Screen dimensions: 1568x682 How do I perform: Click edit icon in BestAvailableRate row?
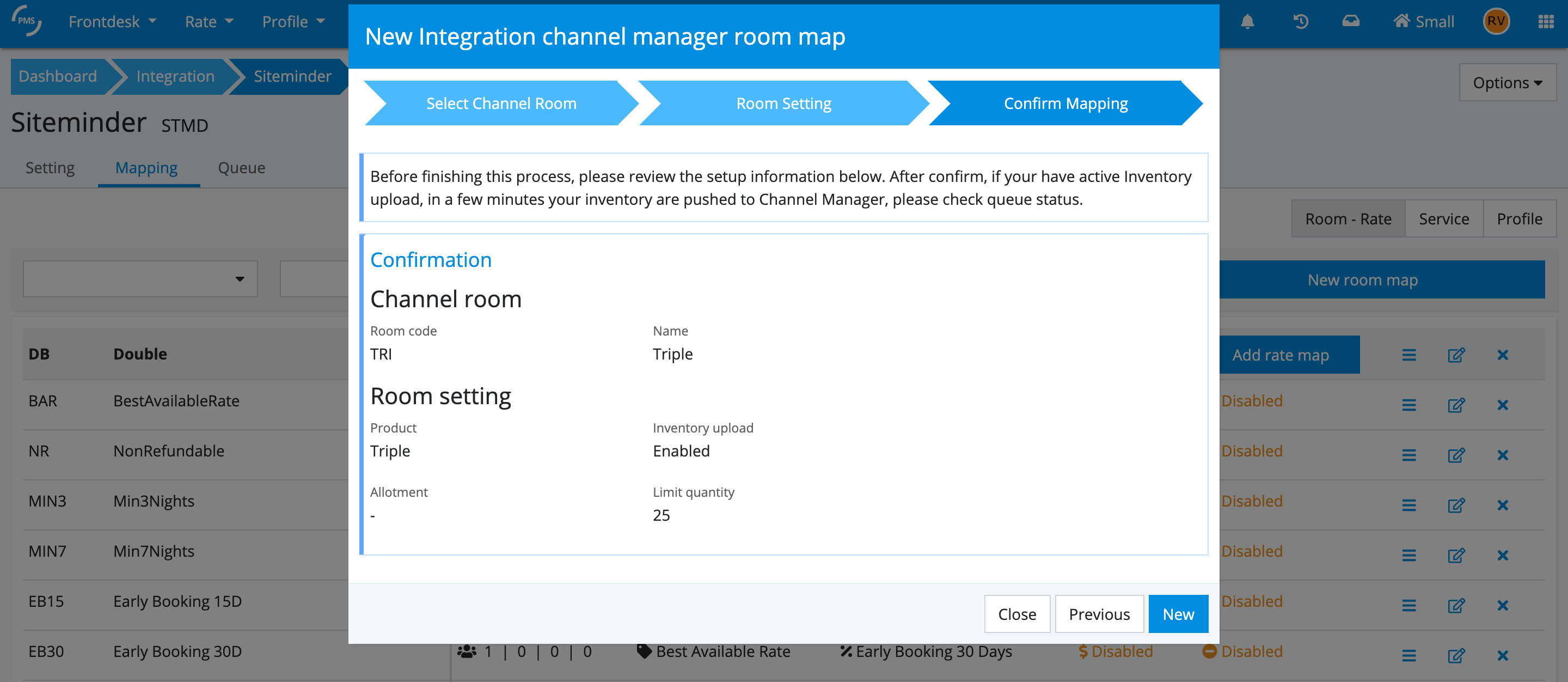pos(1456,405)
